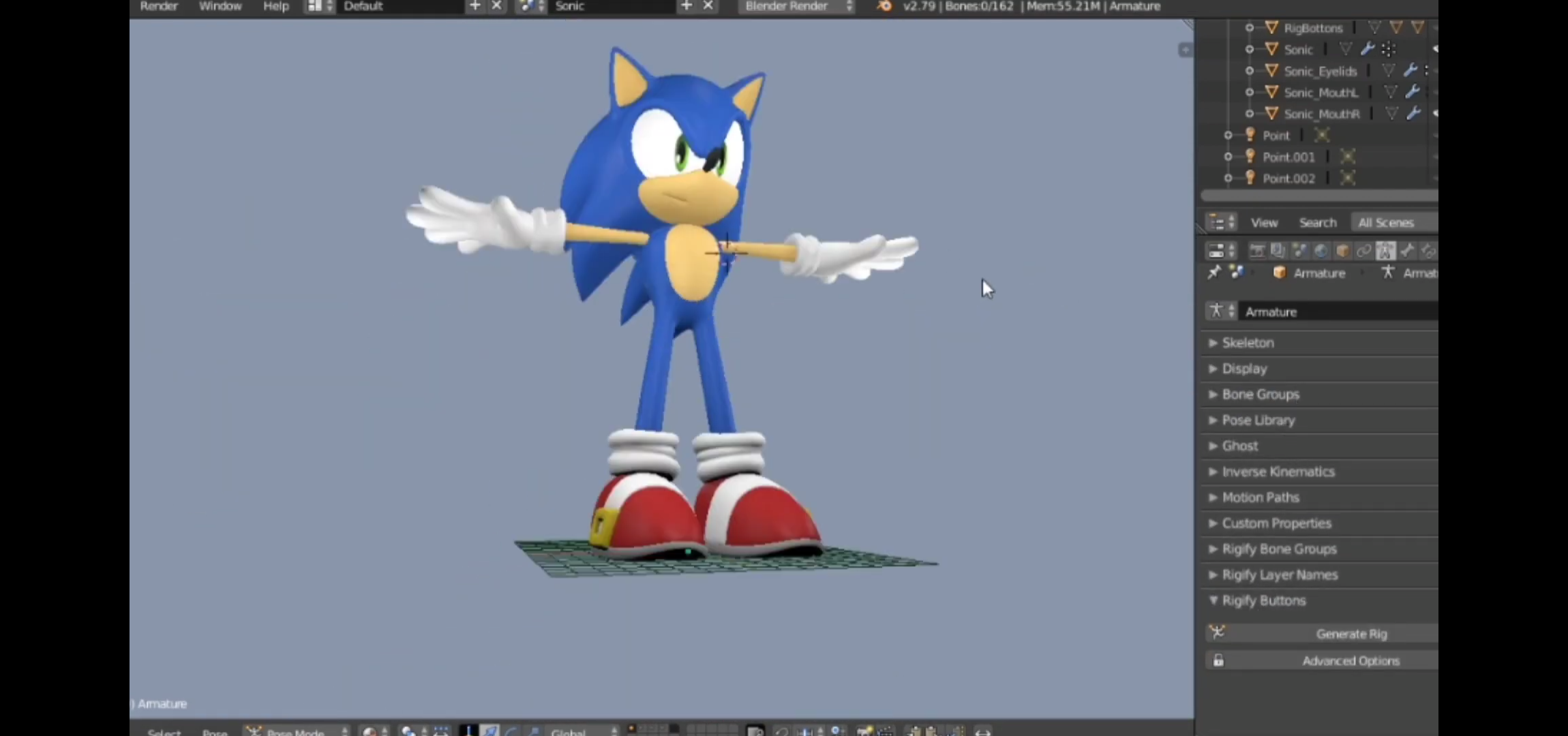Open the outliner View menu
The height and width of the screenshot is (736, 1568).
coord(1264,223)
